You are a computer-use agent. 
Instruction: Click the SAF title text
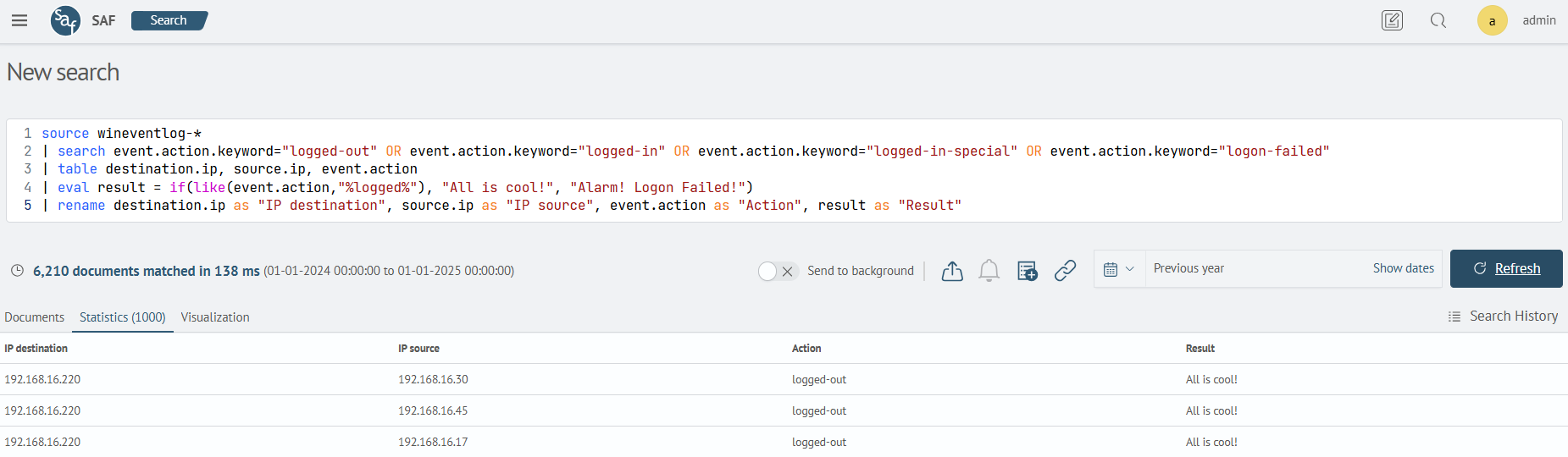pos(103,20)
